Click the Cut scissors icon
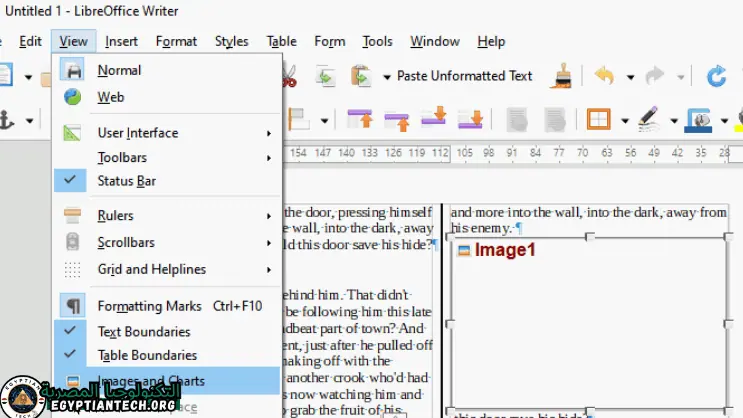743x418 pixels. (x=290, y=76)
